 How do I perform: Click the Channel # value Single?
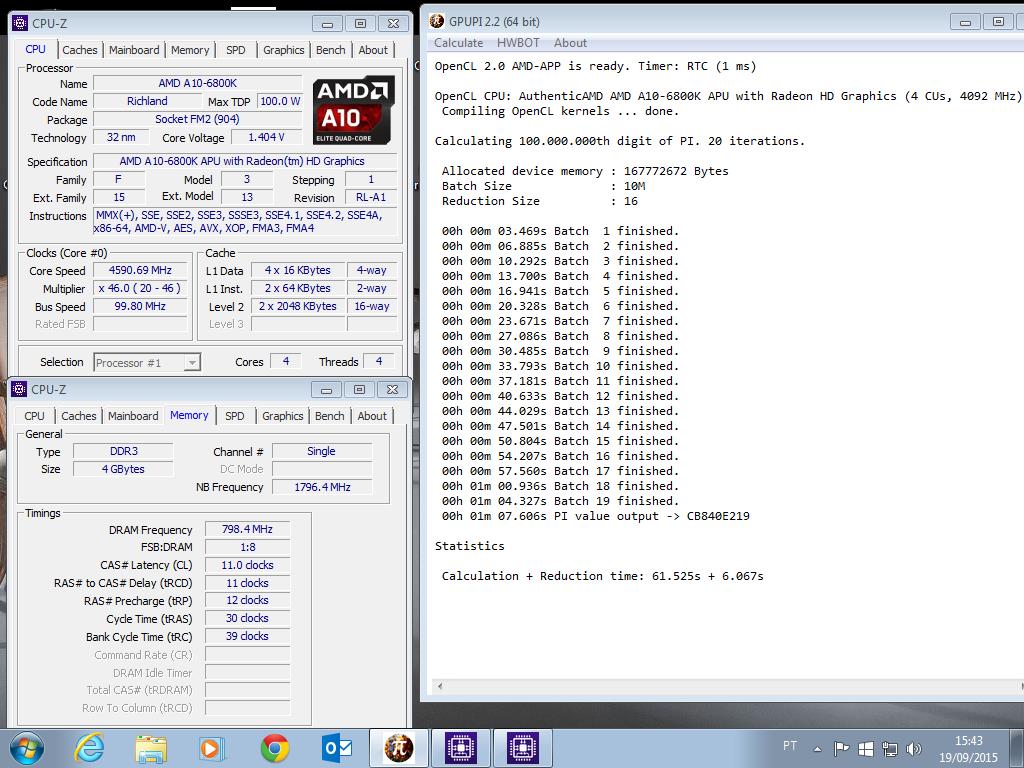pyautogui.click(x=322, y=451)
